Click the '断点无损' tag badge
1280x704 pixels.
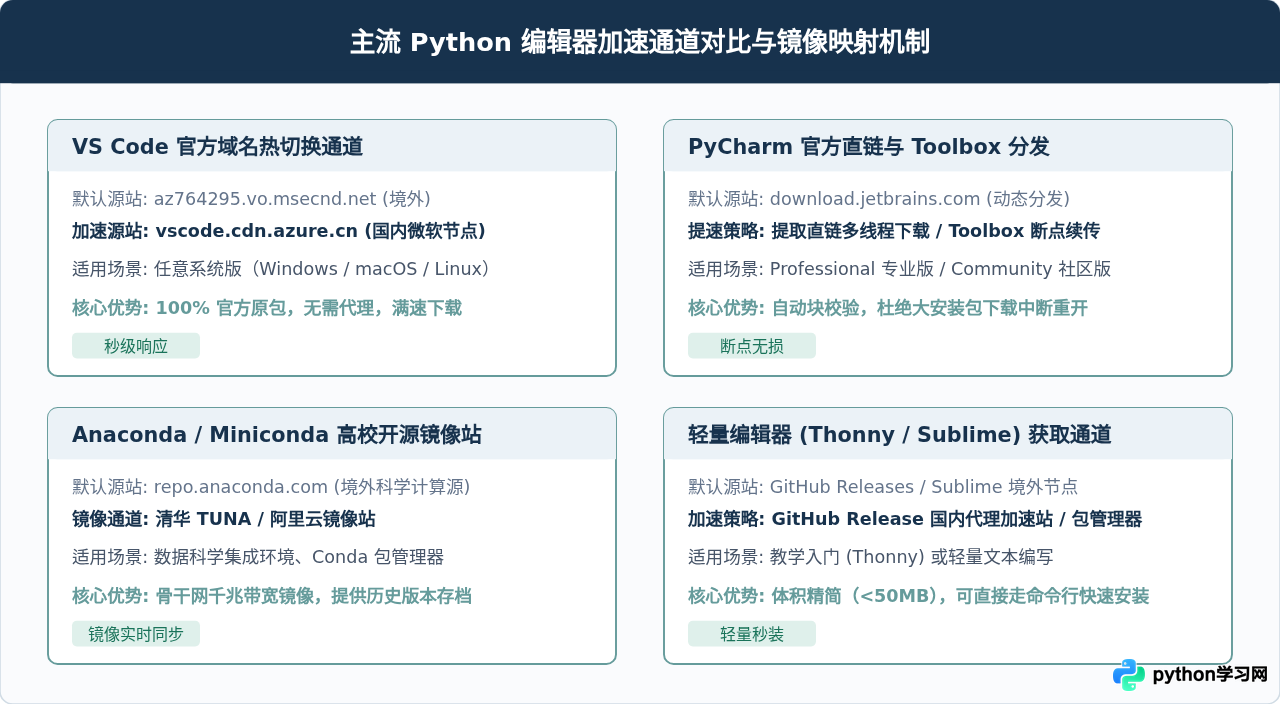click(x=752, y=346)
